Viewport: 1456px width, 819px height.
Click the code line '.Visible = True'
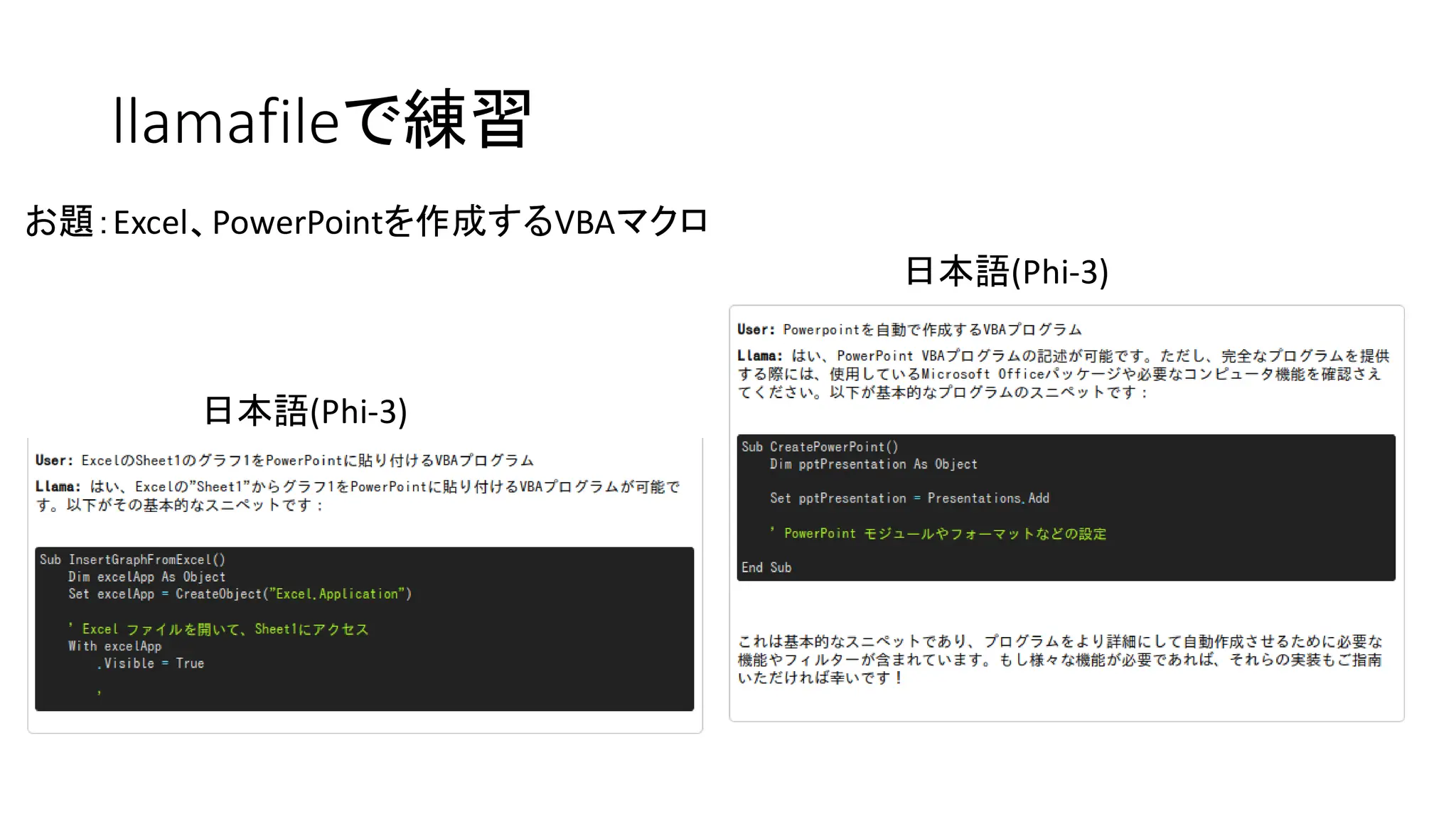[x=150, y=663]
